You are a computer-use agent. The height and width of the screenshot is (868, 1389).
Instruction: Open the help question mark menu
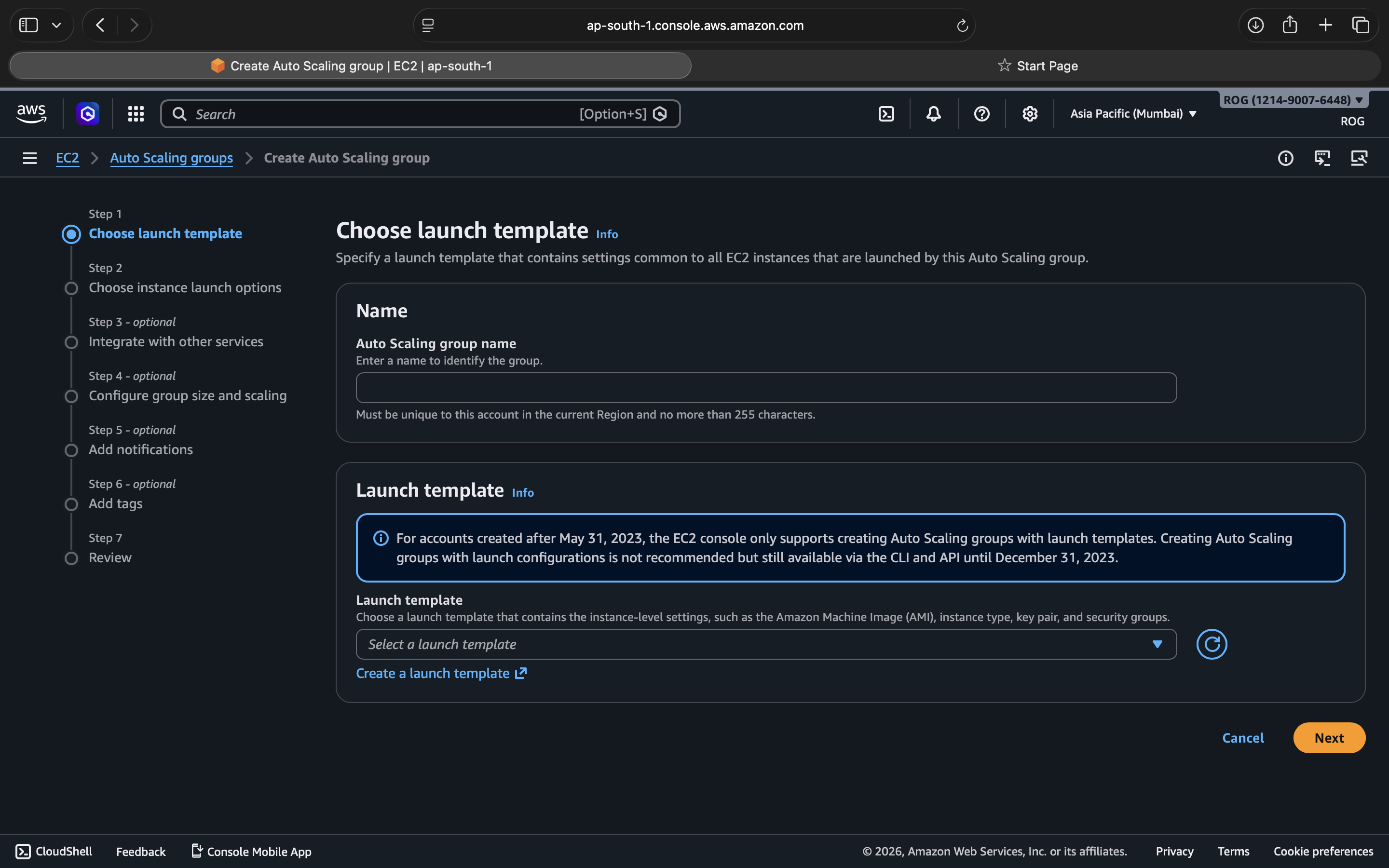click(981, 114)
